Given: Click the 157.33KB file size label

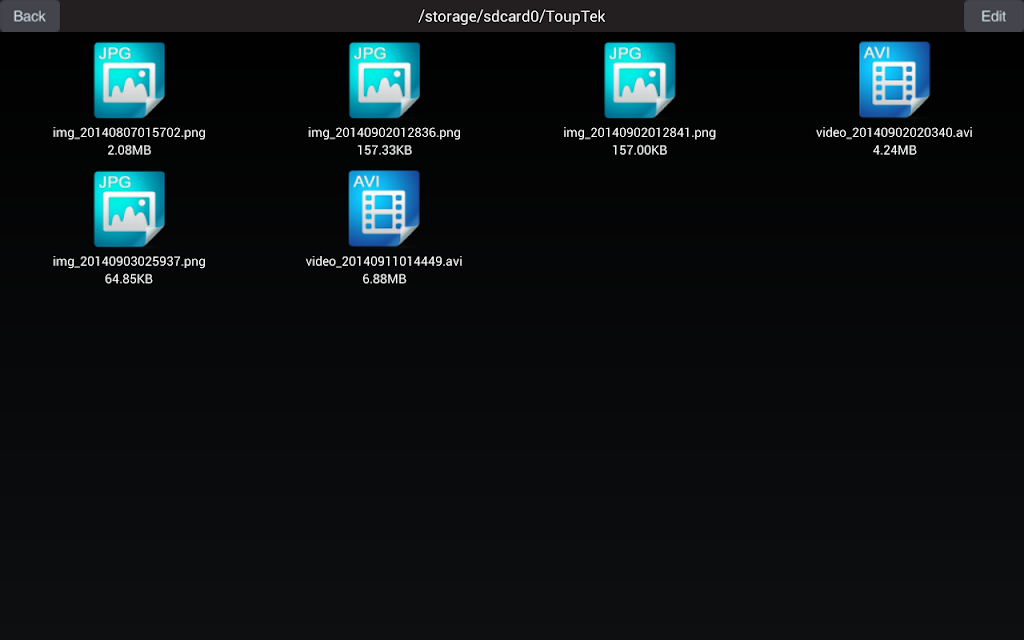Looking at the screenshot, I should coord(384,150).
